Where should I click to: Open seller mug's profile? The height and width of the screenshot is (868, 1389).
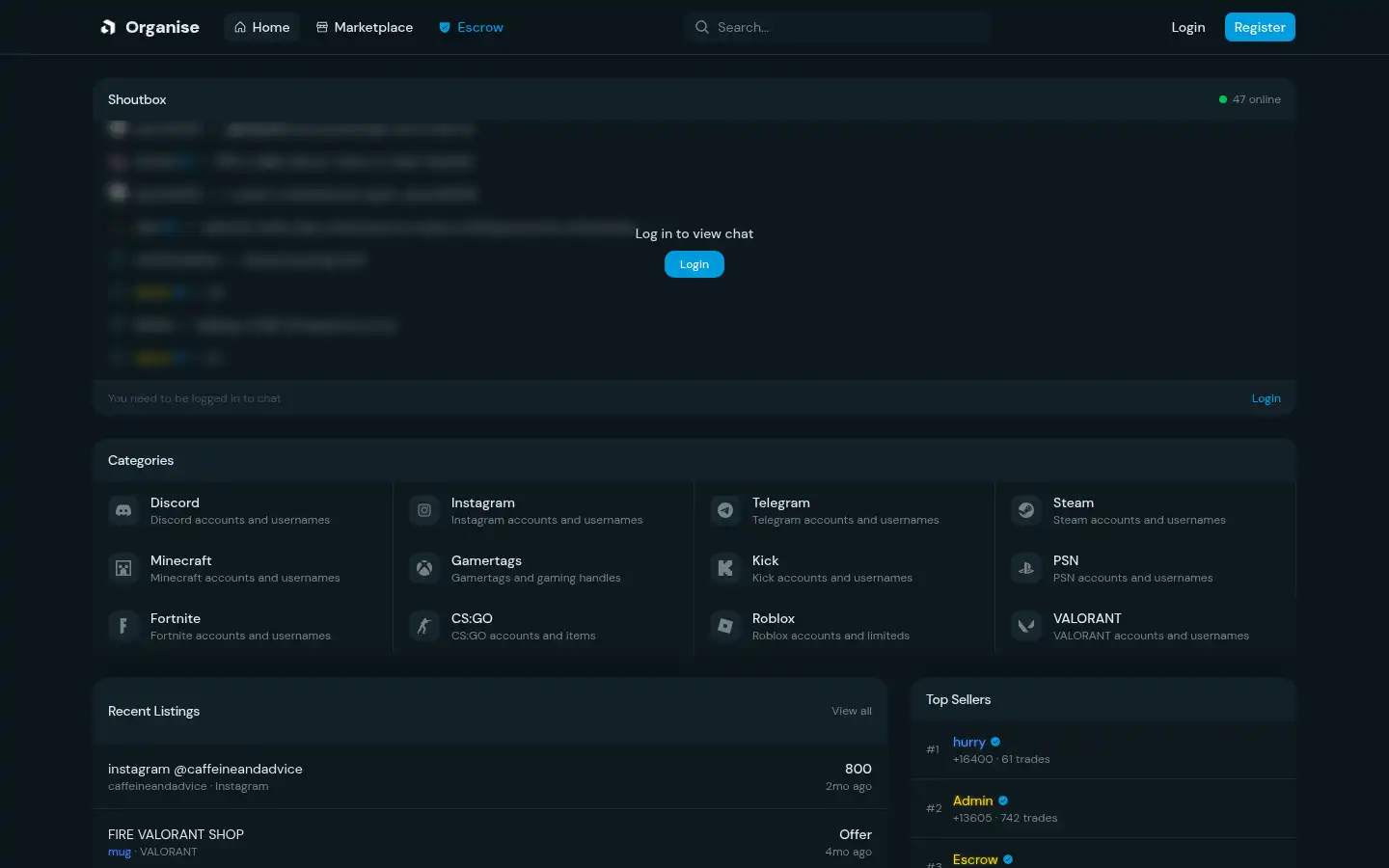(120, 852)
